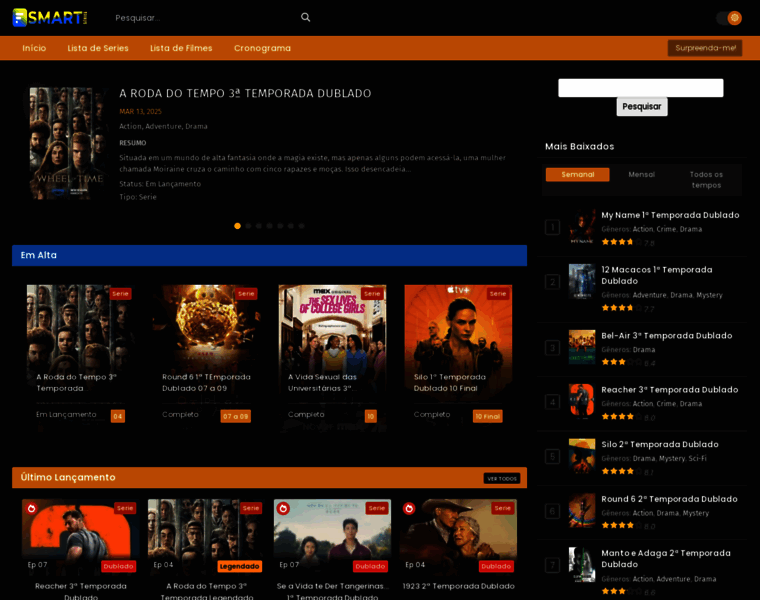Click the sidebar Pesquisar button

click(x=642, y=107)
